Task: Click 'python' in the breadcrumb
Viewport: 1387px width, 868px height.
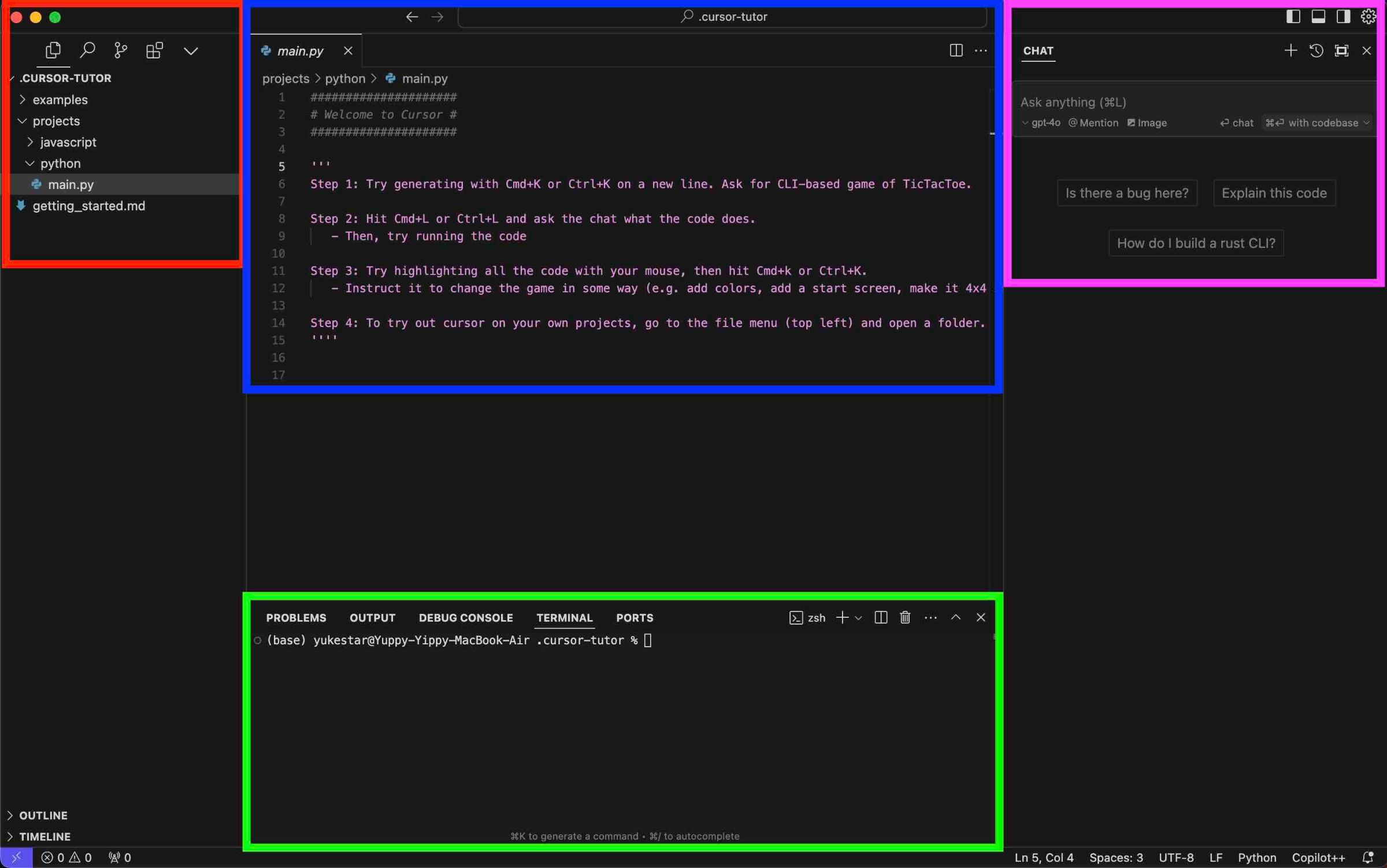Action: pos(345,79)
